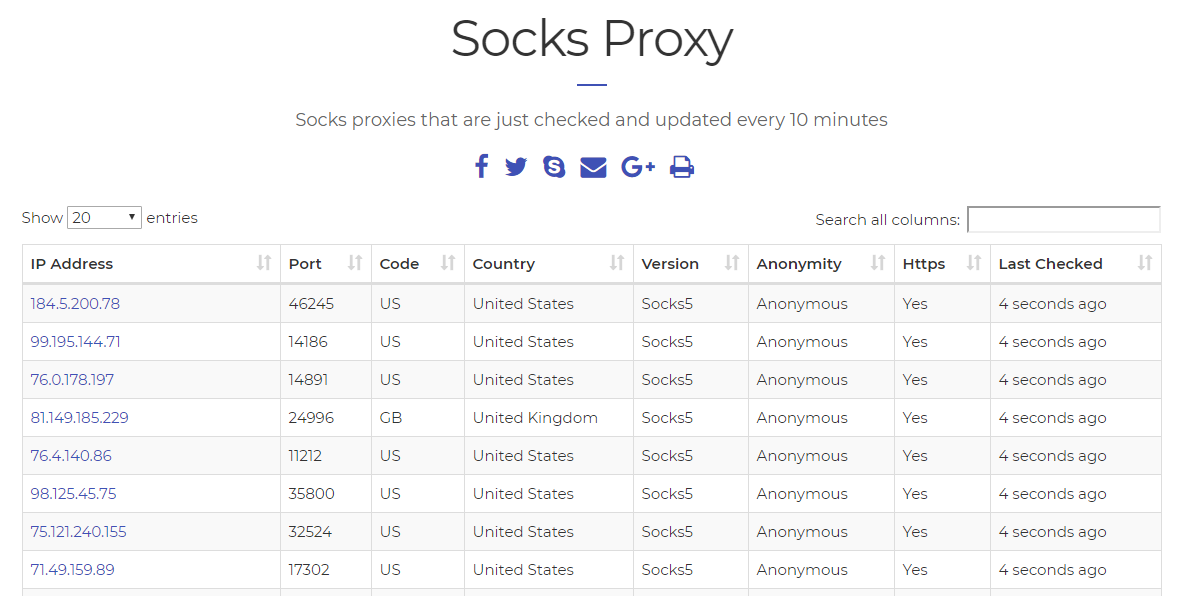The width and height of the screenshot is (1182, 596).
Task: Open the proxy link 81.149.185.229
Action: [x=80, y=417]
